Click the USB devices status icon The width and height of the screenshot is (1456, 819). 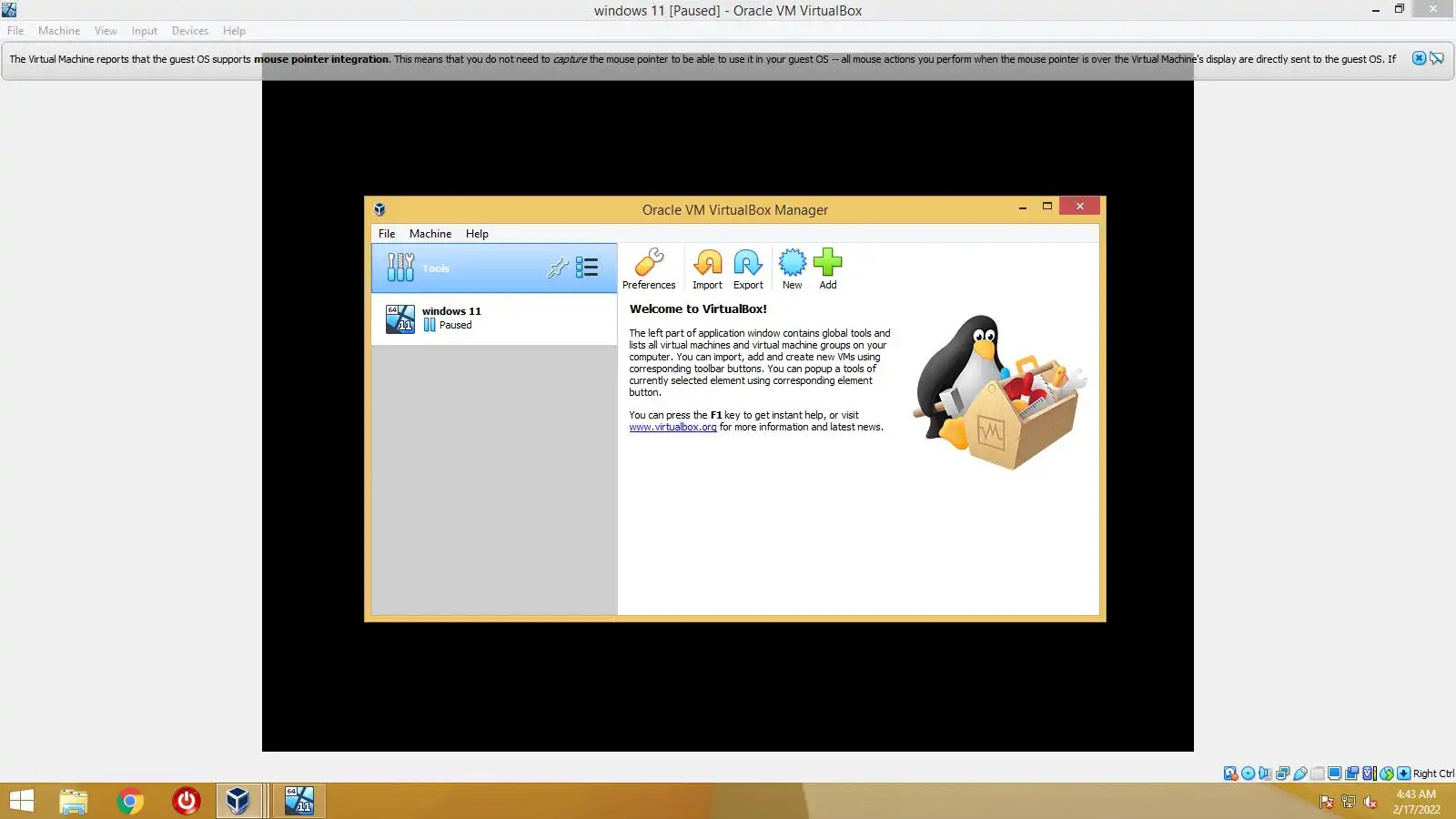tap(1300, 773)
